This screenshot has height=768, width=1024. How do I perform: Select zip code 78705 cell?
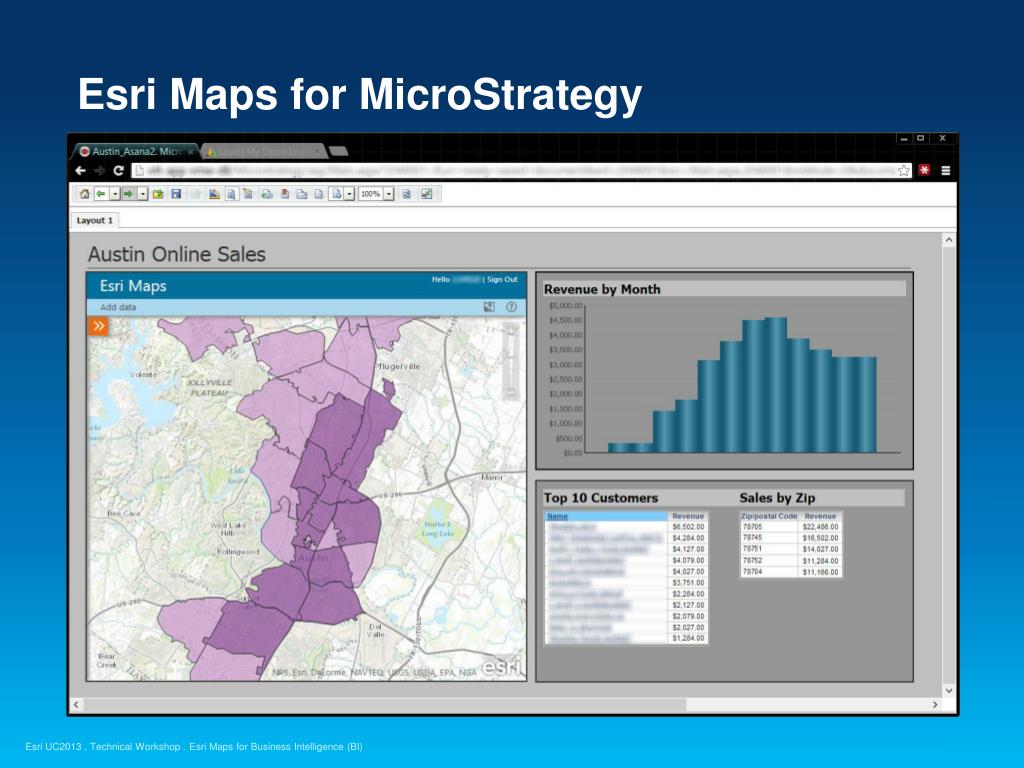(x=769, y=527)
